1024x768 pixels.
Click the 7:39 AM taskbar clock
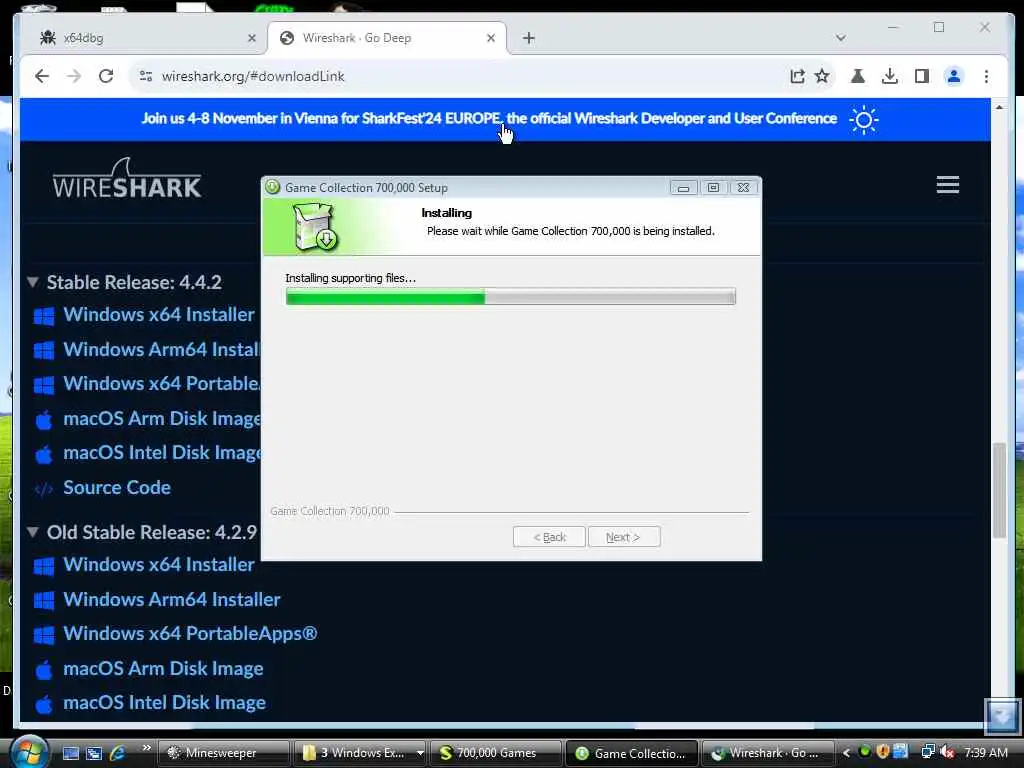(x=986, y=753)
